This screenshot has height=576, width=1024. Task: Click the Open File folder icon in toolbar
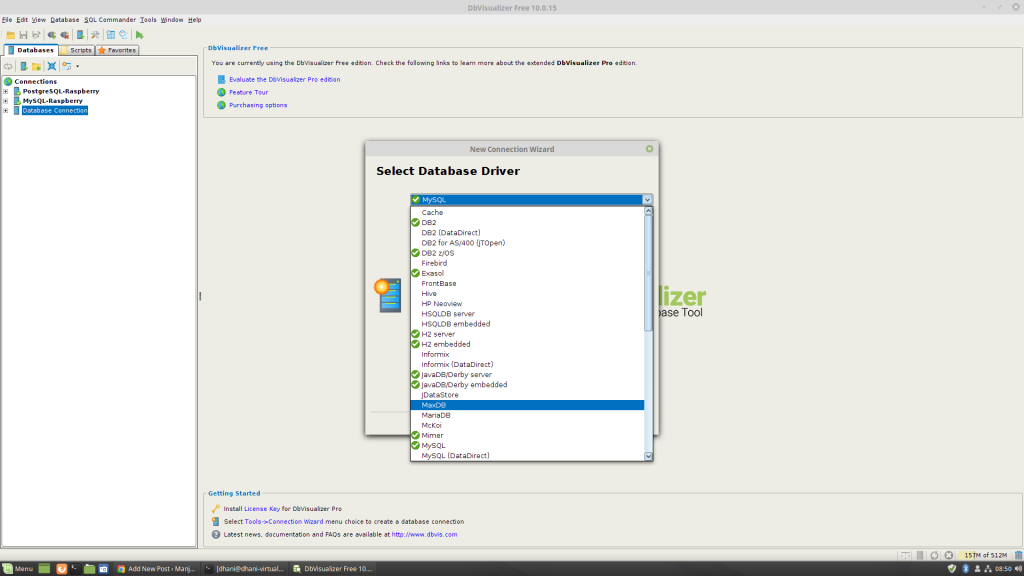tap(10, 35)
